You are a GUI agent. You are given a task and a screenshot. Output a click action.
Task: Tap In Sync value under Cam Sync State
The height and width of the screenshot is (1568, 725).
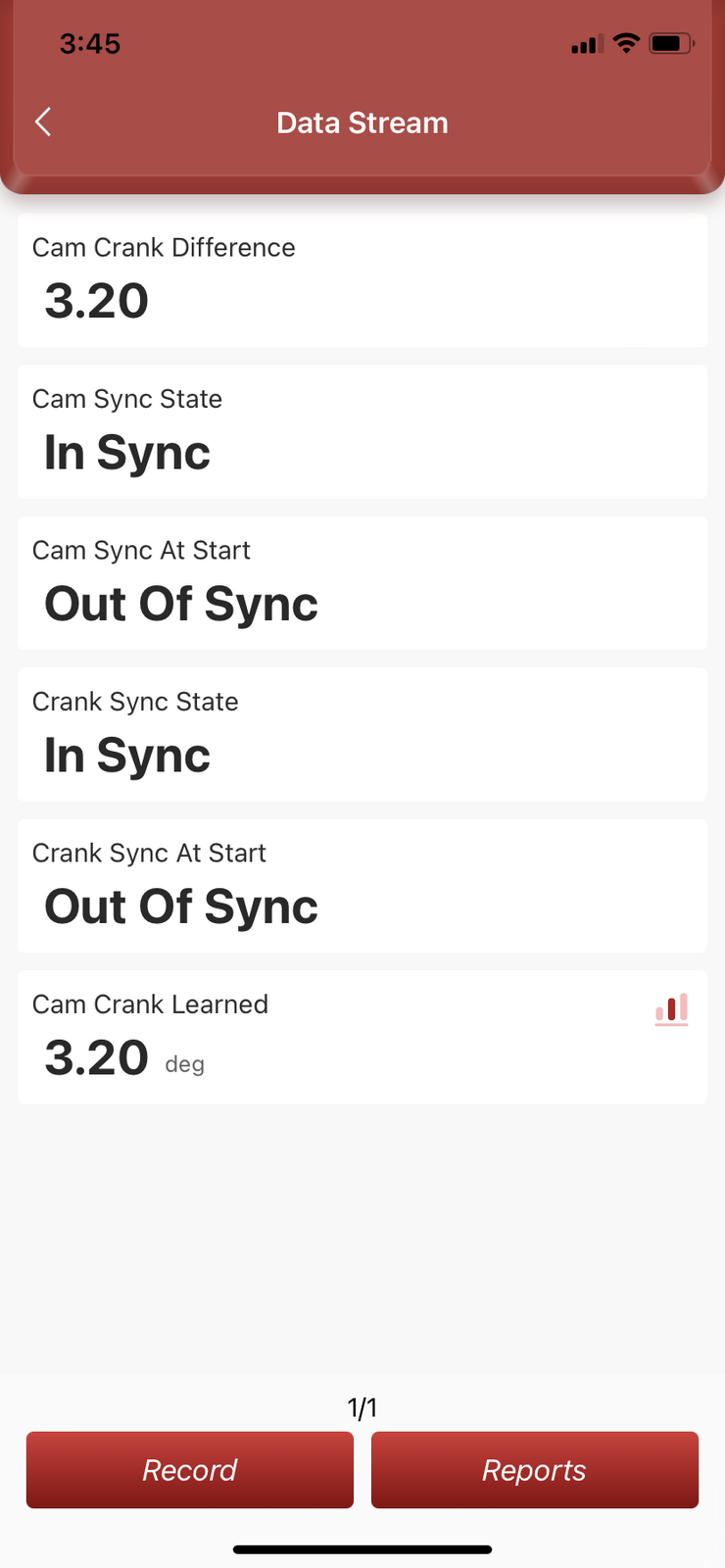tap(127, 453)
